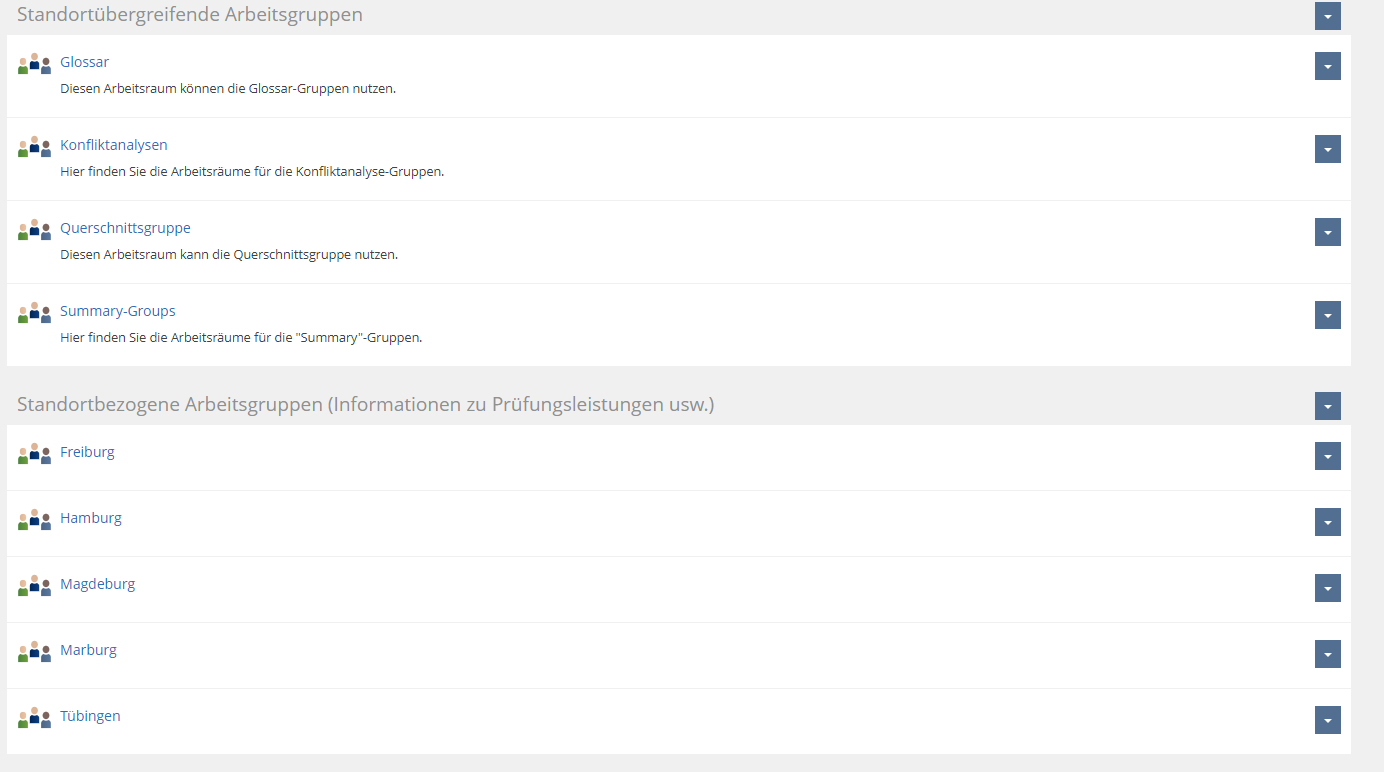Click the people icon beside Hamburg
Viewport: 1384px width, 772px height.
pos(34,520)
